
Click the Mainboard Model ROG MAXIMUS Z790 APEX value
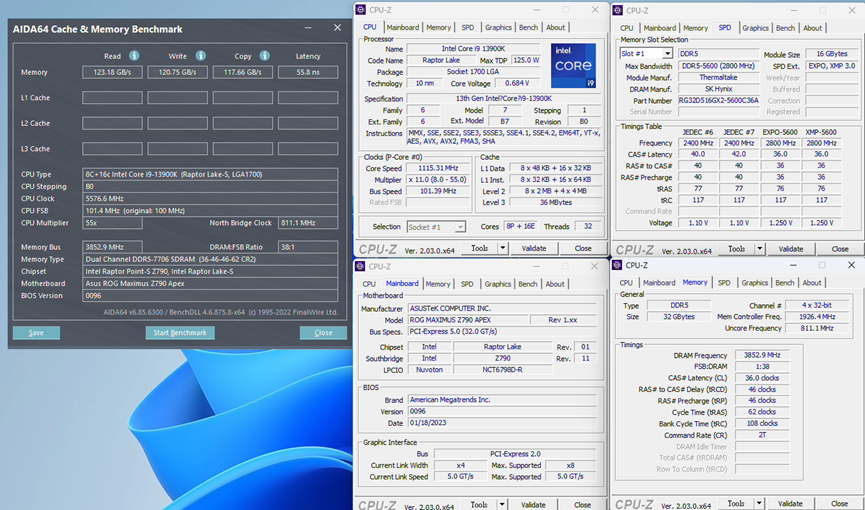[468, 320]
